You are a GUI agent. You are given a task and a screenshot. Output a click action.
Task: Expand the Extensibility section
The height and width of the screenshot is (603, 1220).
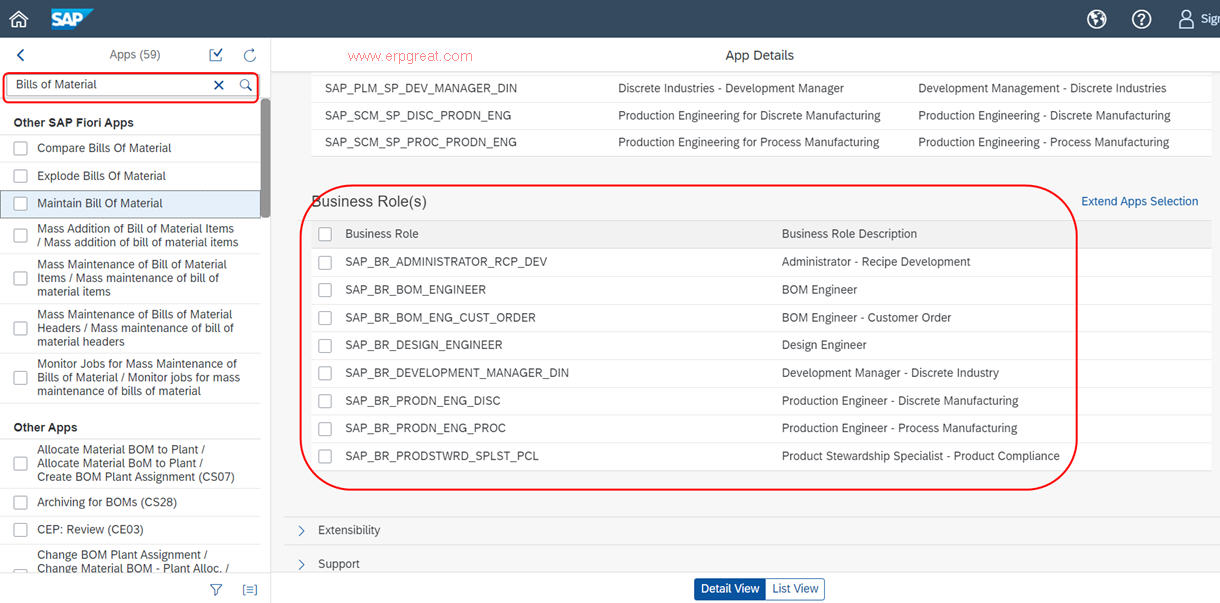point(301,530)
